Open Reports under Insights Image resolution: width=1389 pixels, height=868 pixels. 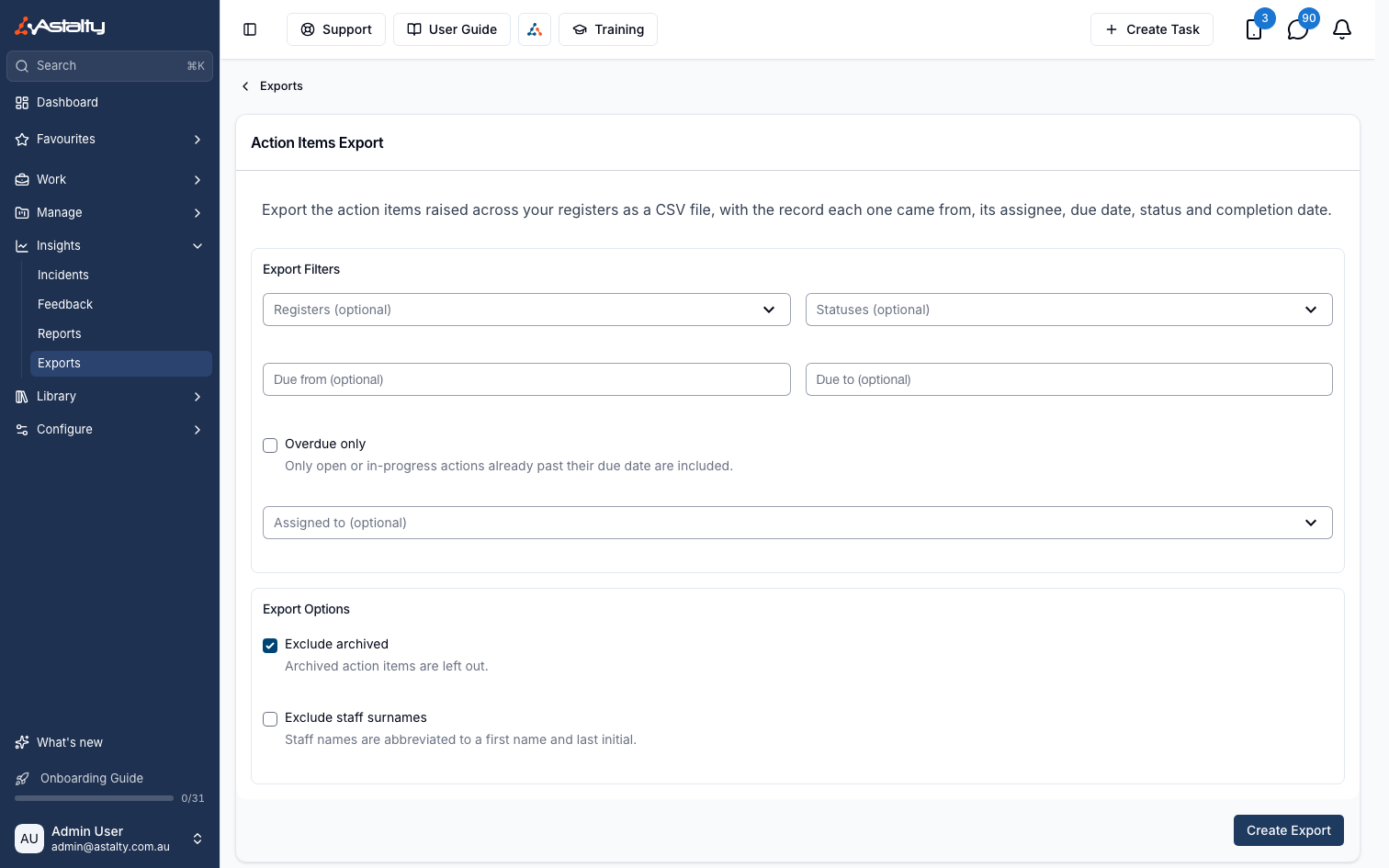click(x=120, y=334)
